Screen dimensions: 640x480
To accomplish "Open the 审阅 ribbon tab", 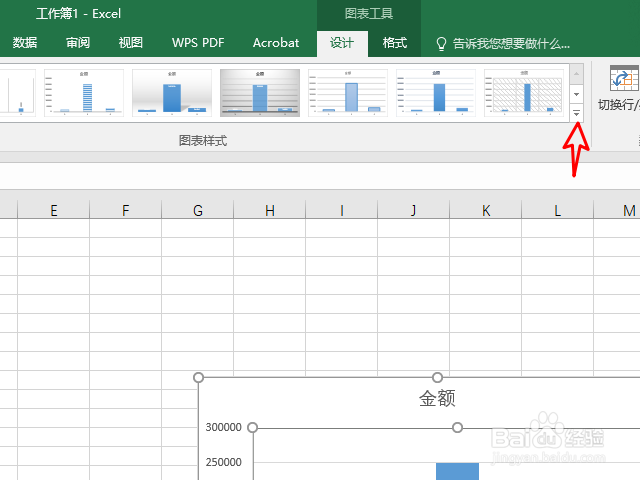I will [x=78, y=42].
